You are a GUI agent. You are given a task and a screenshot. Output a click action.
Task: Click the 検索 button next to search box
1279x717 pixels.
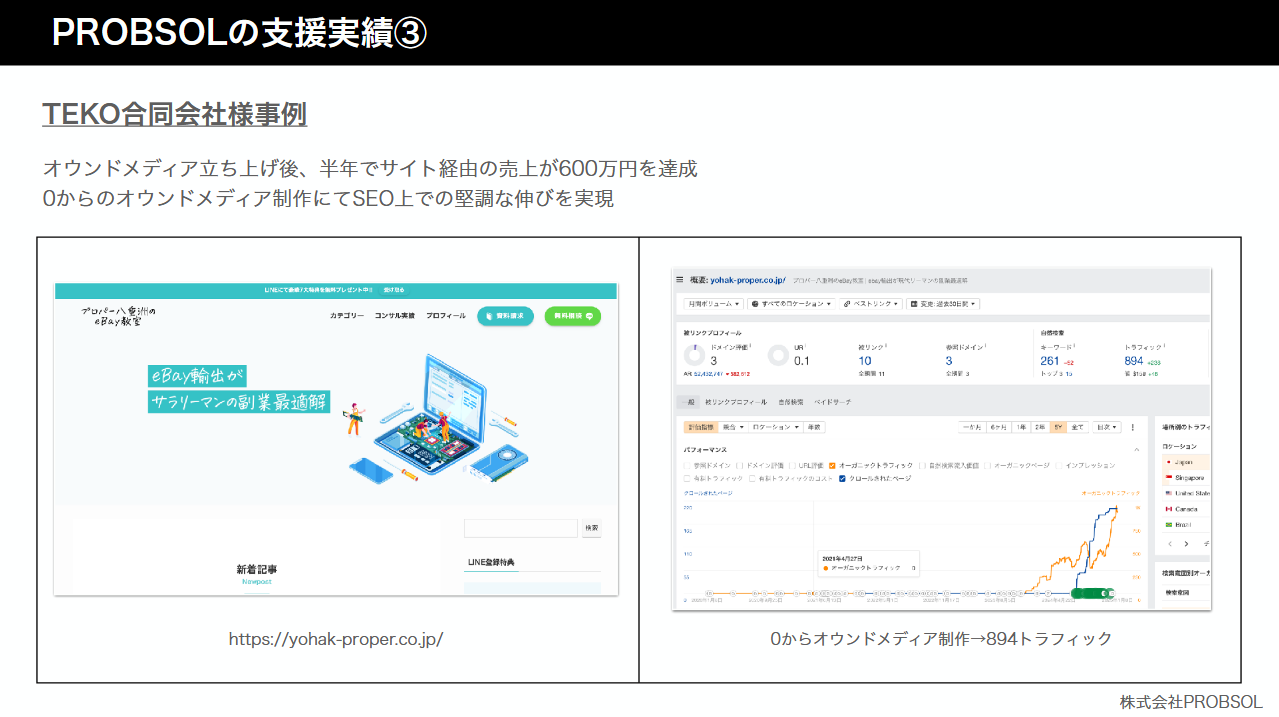591,528
